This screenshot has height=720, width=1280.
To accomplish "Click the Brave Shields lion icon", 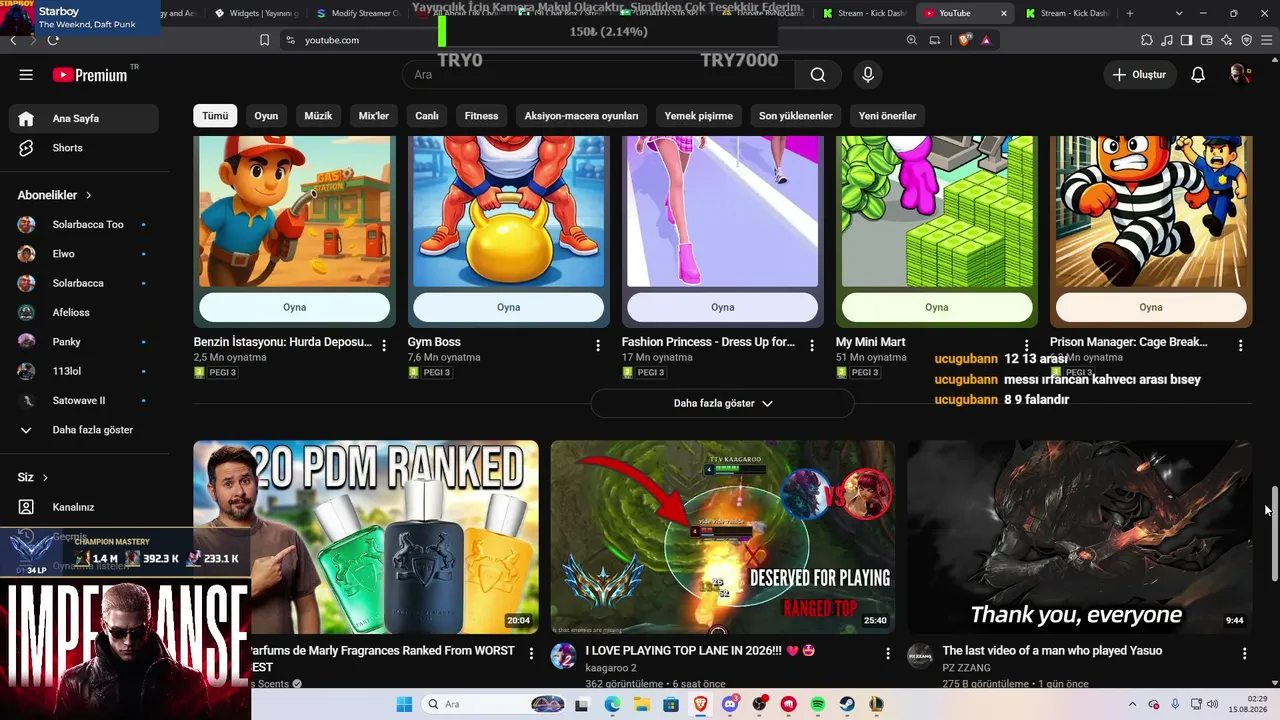I will point(964,40).
